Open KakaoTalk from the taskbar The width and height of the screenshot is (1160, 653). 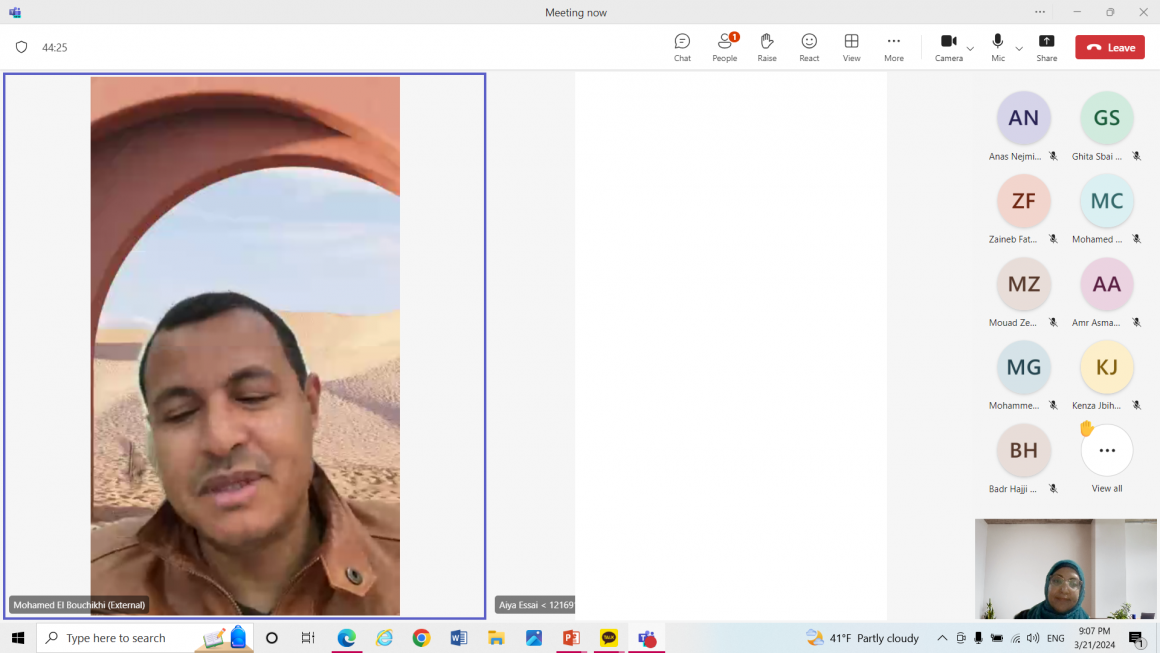(x=609, y=637)
